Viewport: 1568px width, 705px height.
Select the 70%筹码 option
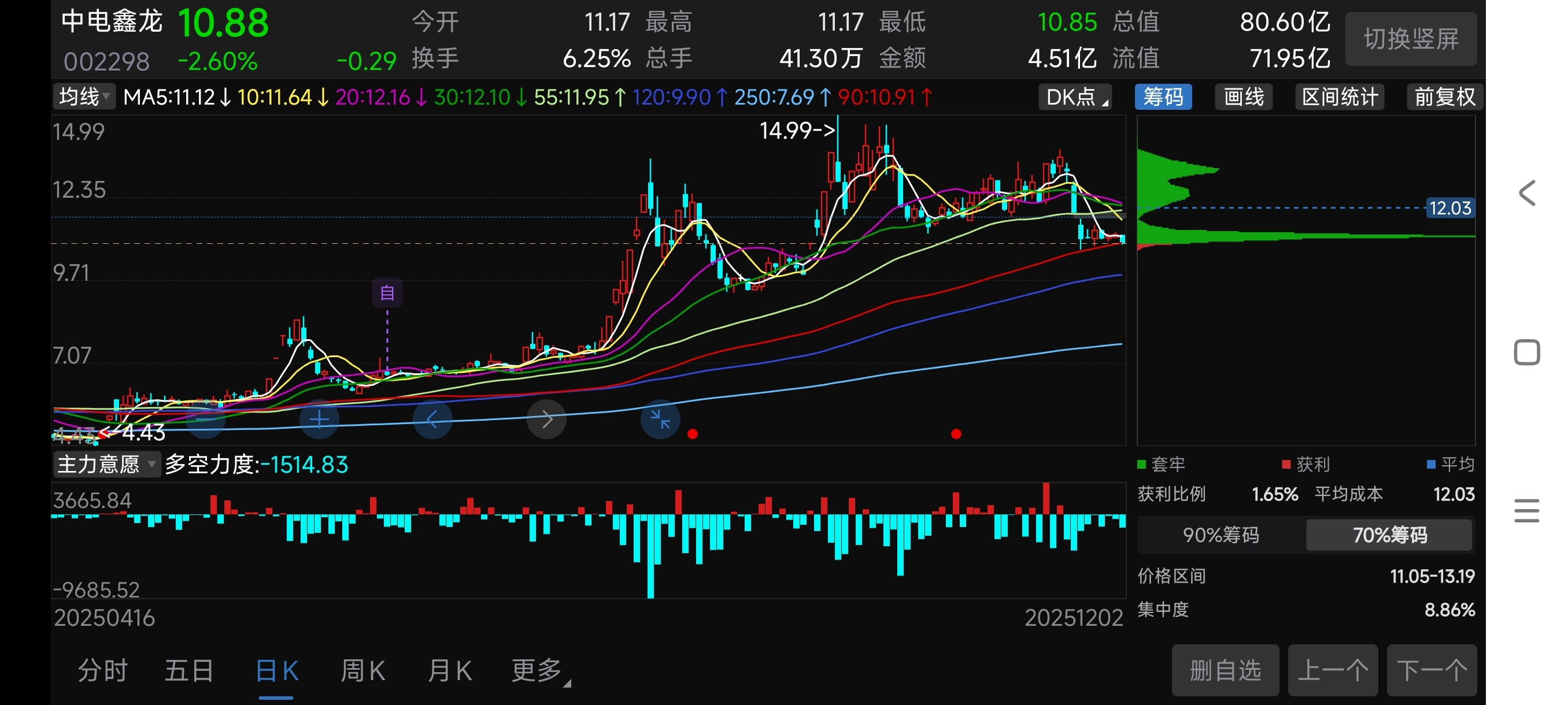(x=1389, y=535)
